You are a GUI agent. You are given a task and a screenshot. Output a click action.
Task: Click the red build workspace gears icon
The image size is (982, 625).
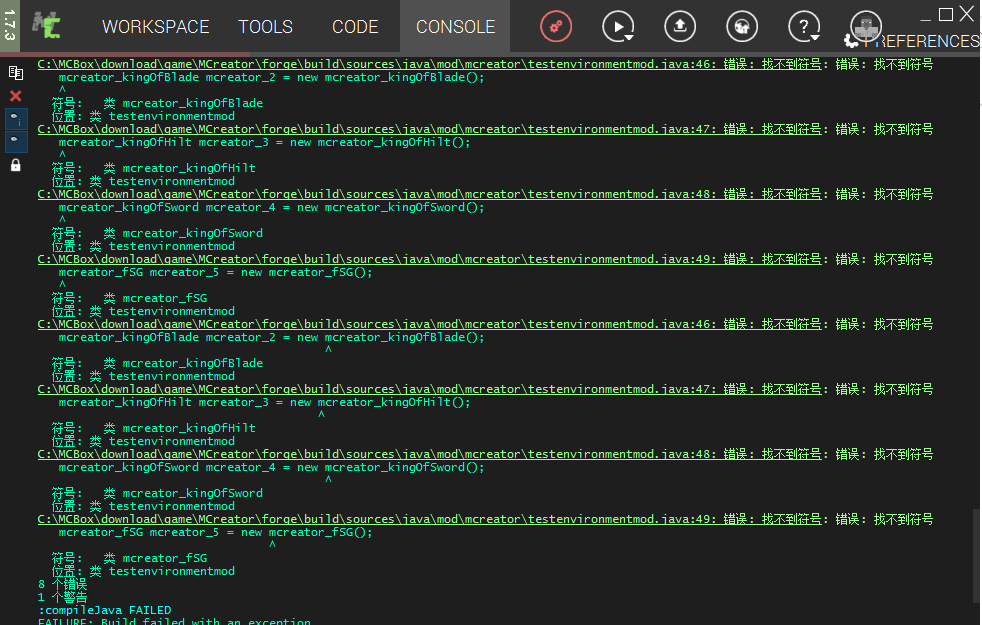(x=556, y=26)
